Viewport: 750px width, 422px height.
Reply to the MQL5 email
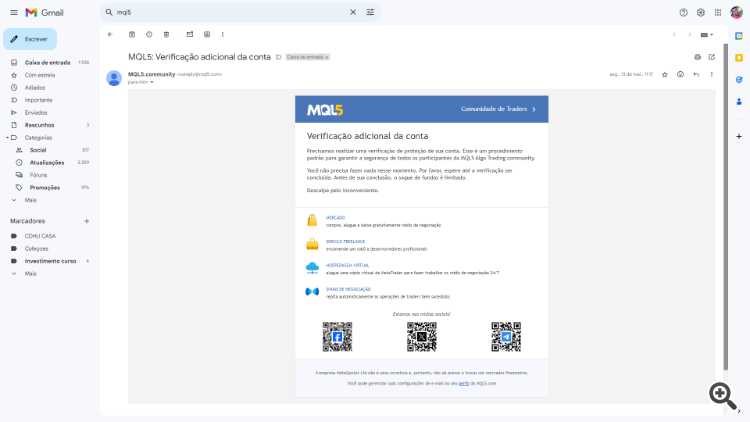696,75
